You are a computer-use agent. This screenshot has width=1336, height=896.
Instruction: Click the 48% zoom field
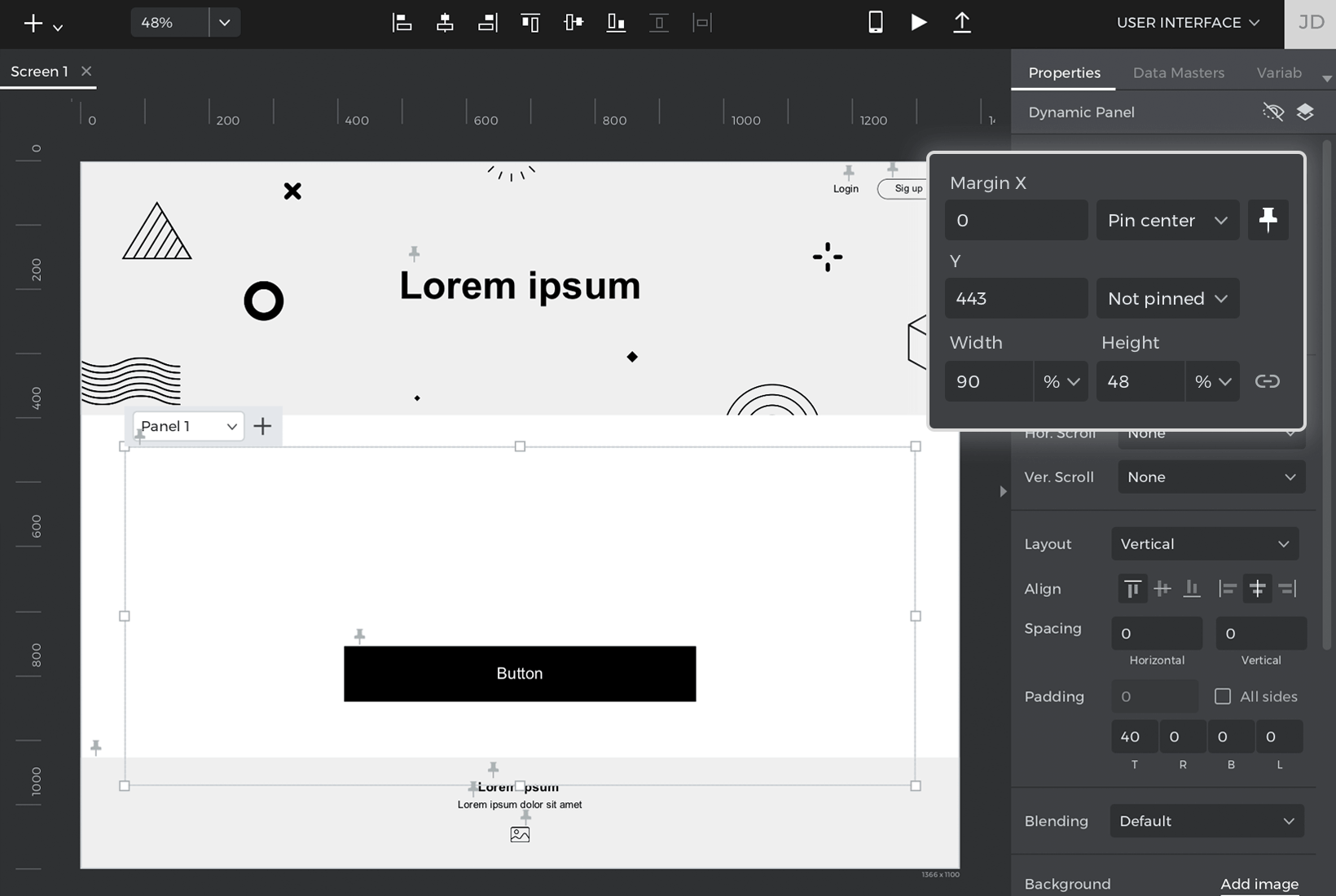(x=169, y=23)
